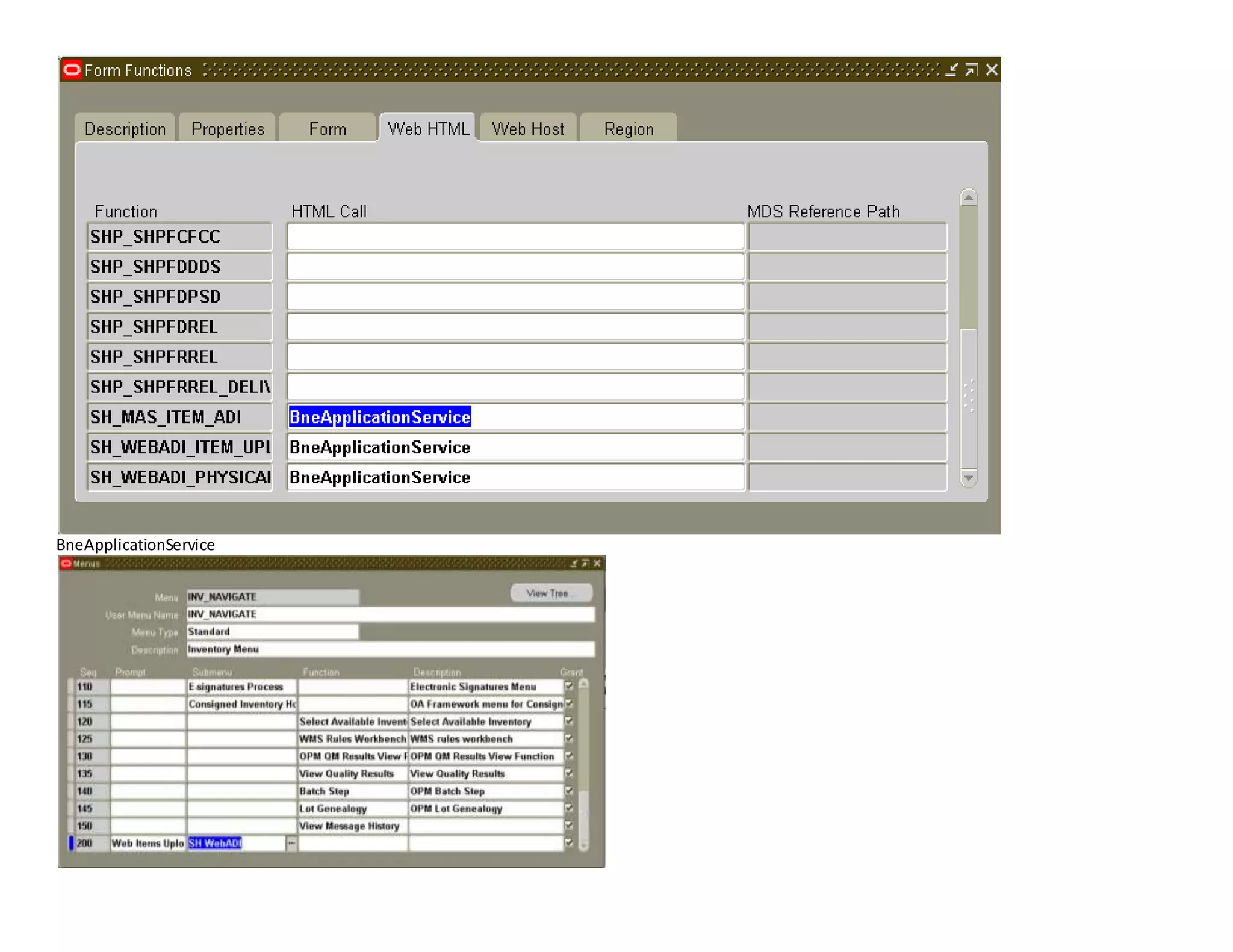Select function WMS Rules Workbench
Image resolution: width=1233 pixels, height=952 pixels.
353,739
